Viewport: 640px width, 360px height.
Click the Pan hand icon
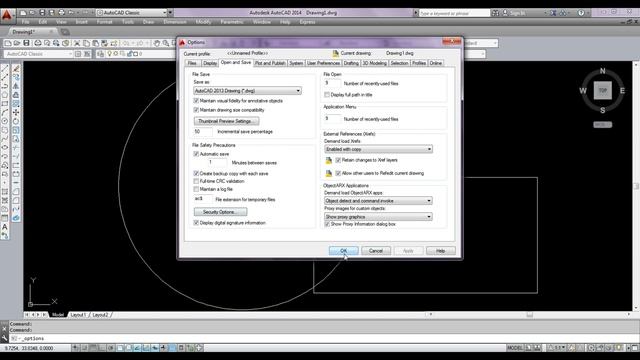[x=157, y=43]
